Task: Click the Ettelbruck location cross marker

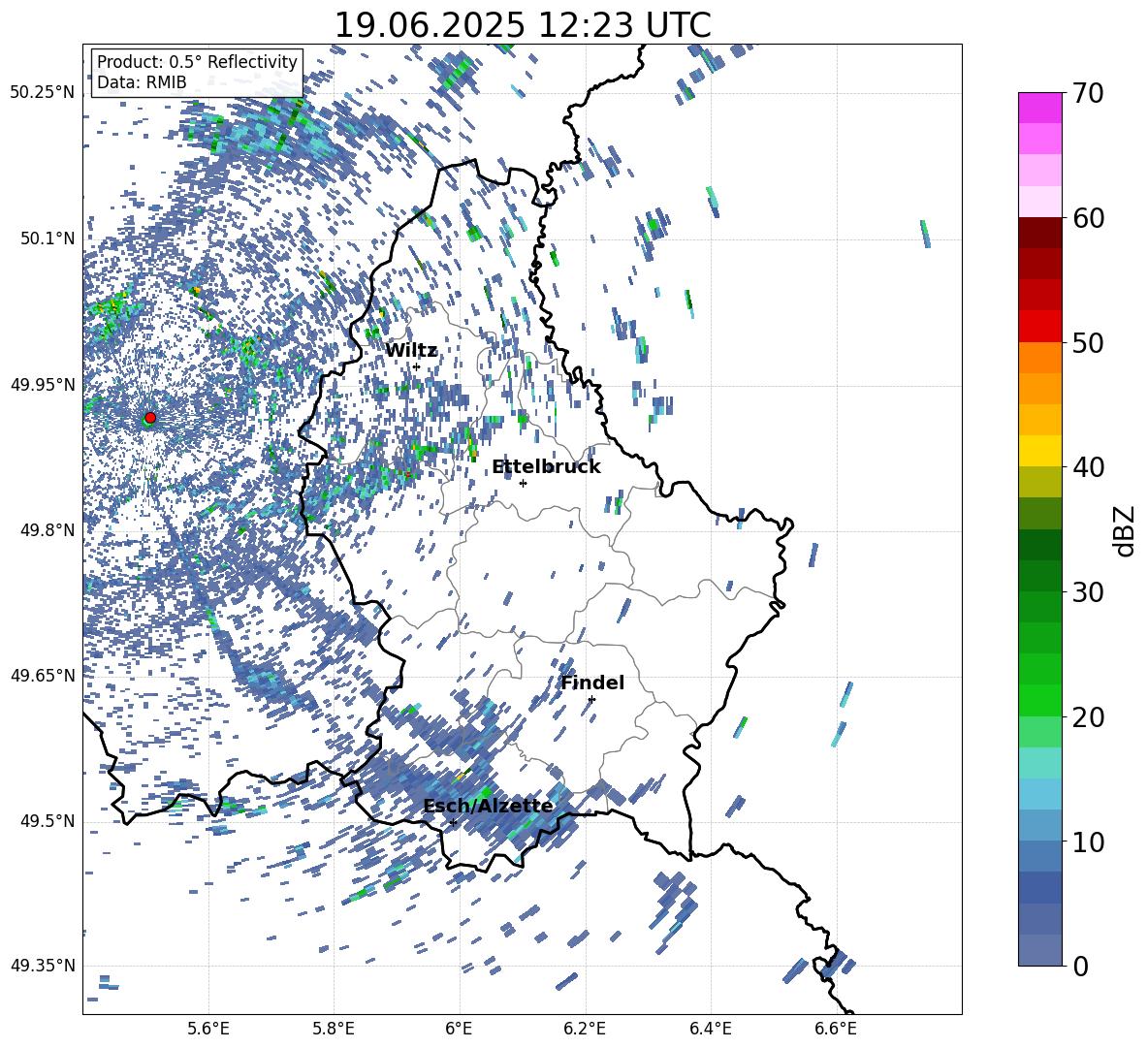Action: click(x=523, y=483)
